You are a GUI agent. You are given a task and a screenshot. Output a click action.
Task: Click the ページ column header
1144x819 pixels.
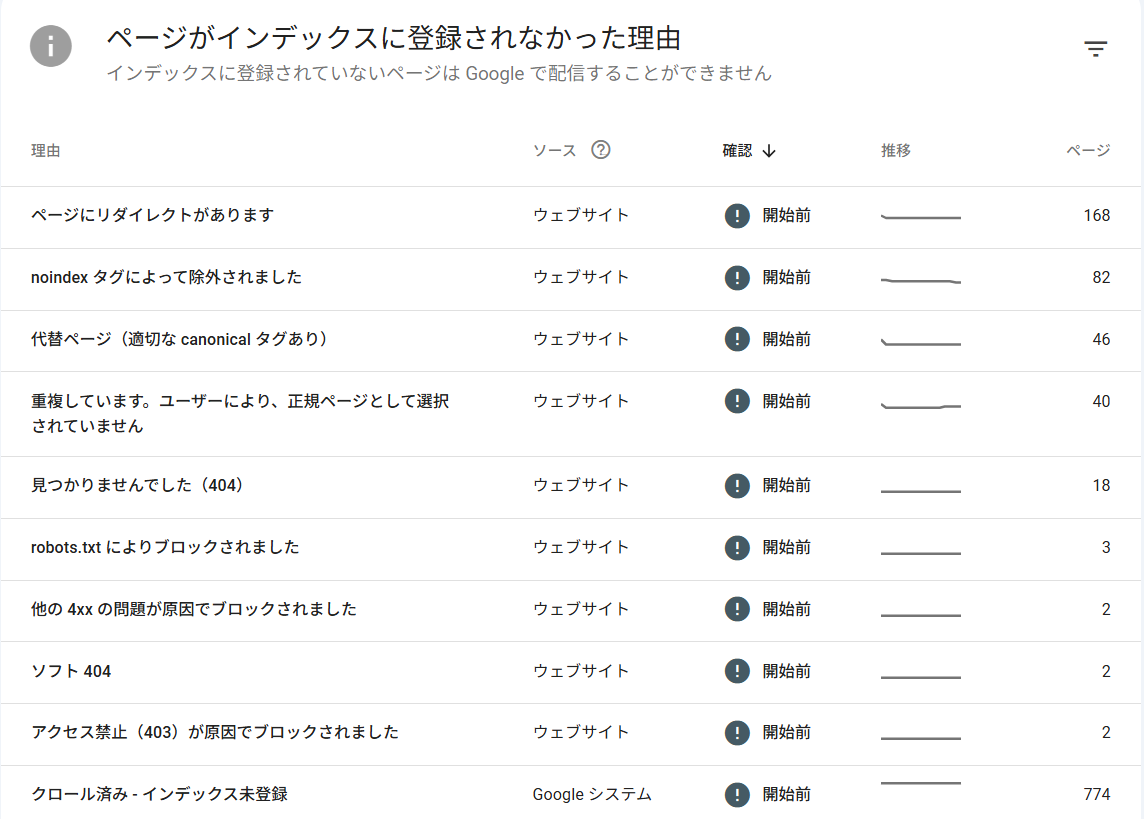1087,151
